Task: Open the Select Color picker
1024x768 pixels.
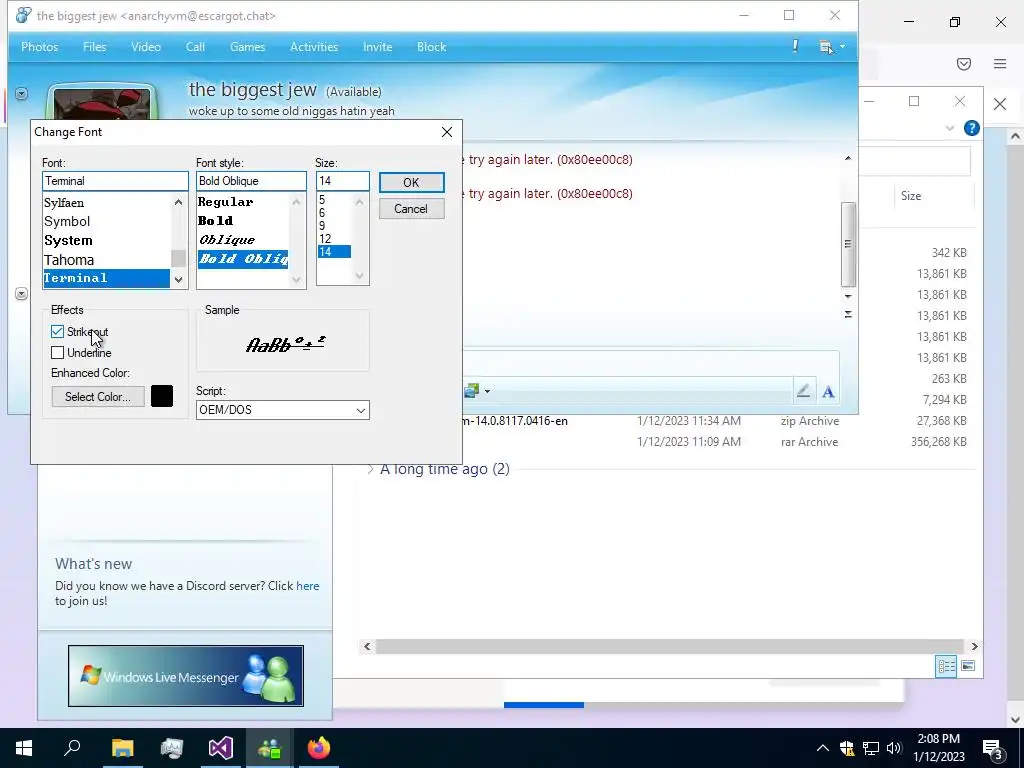Action: [x=98, y=396]
